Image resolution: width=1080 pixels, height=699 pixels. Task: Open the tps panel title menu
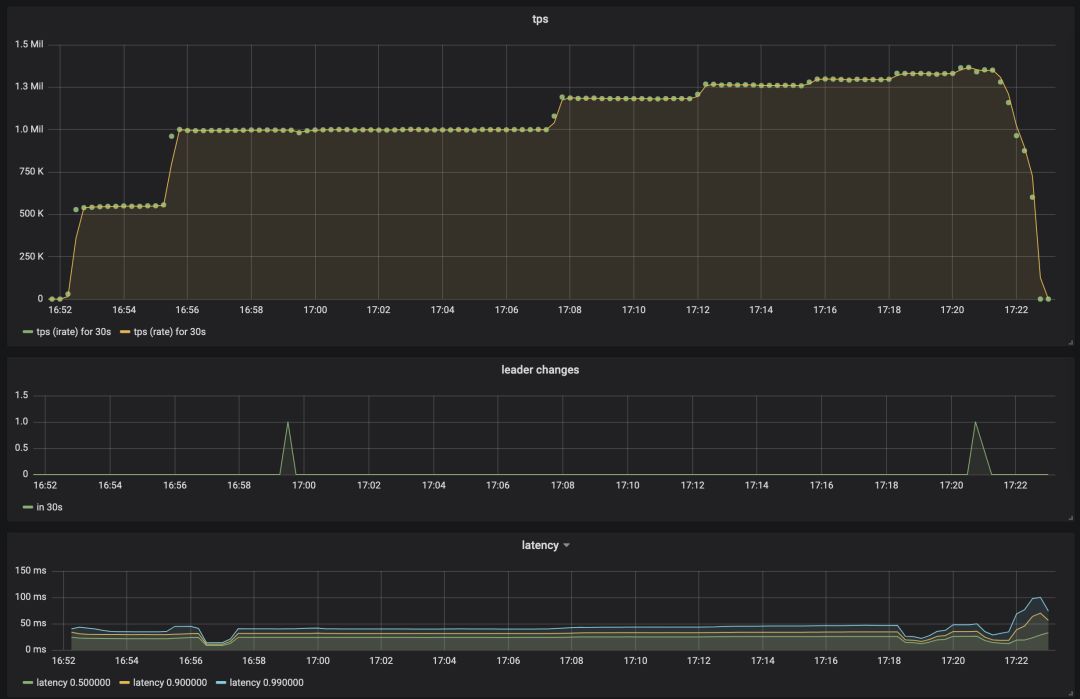click(540, 19)
